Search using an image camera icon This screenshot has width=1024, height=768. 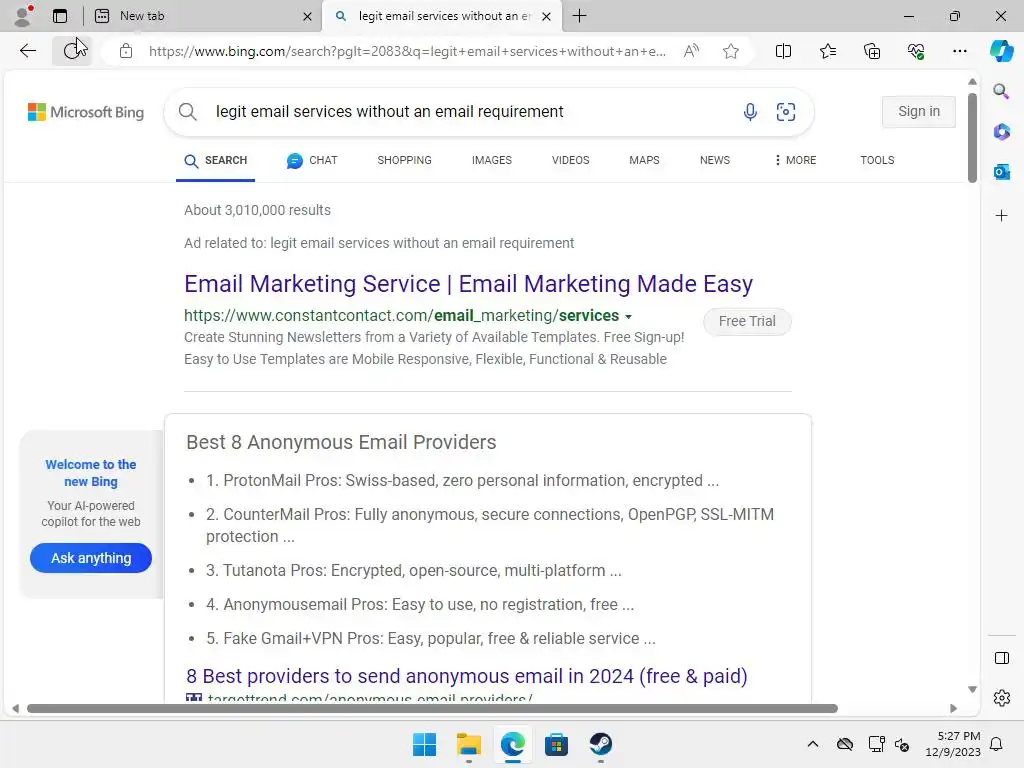click(x=786, y=112)
